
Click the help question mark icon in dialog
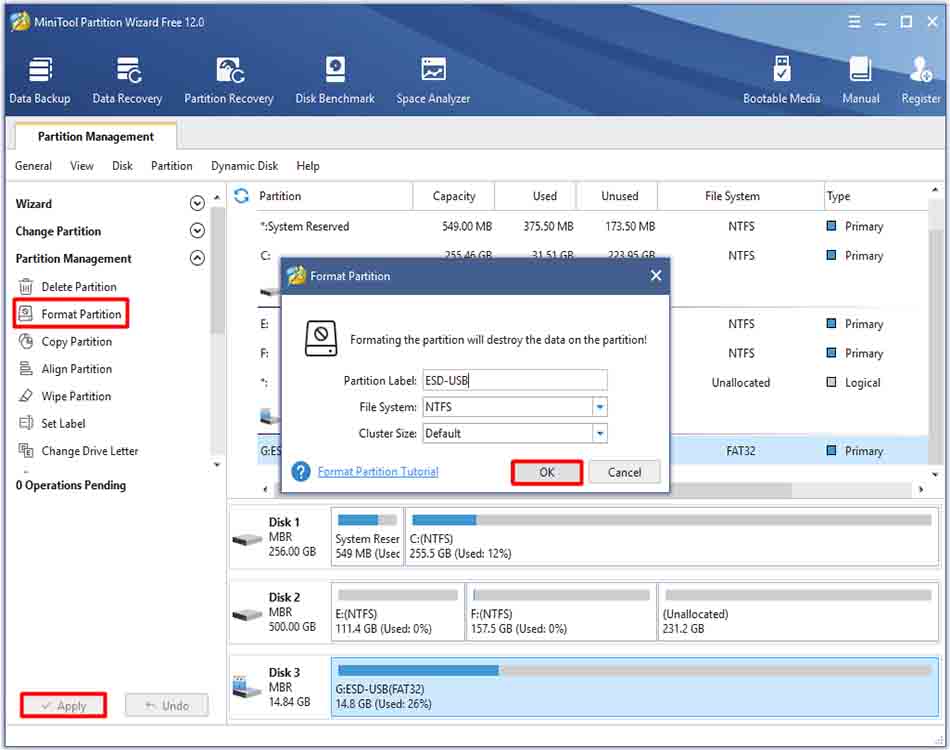pyautogui.click(x=301, y=471)
